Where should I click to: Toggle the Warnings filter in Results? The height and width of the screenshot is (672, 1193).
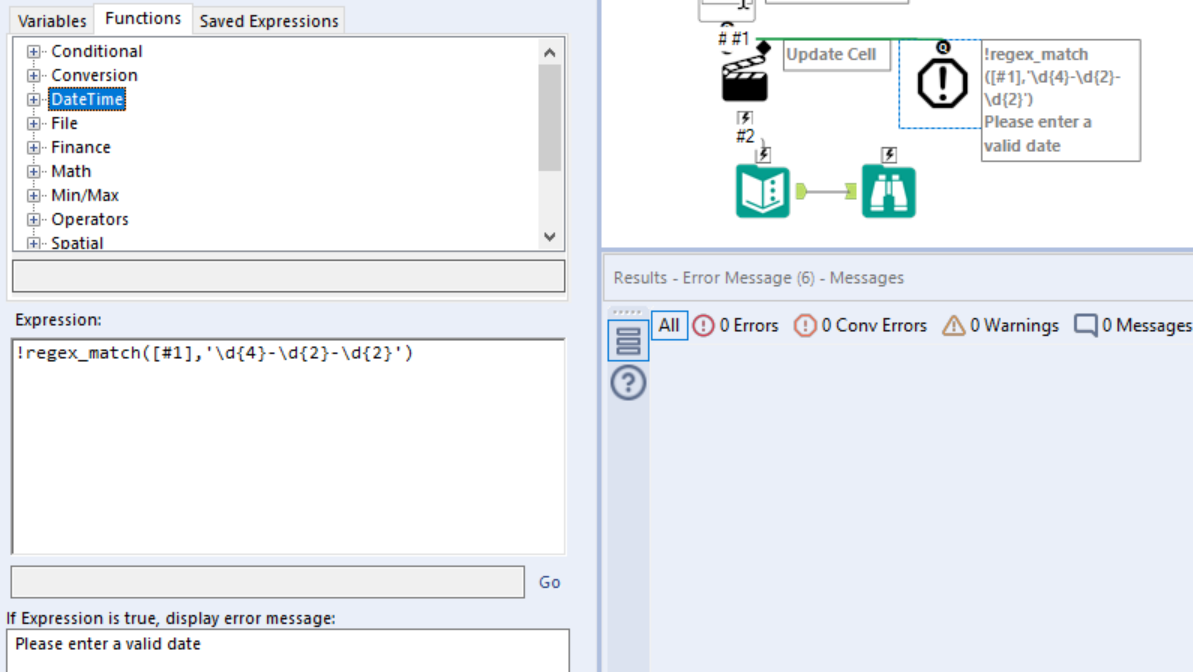click(1004, 325)
